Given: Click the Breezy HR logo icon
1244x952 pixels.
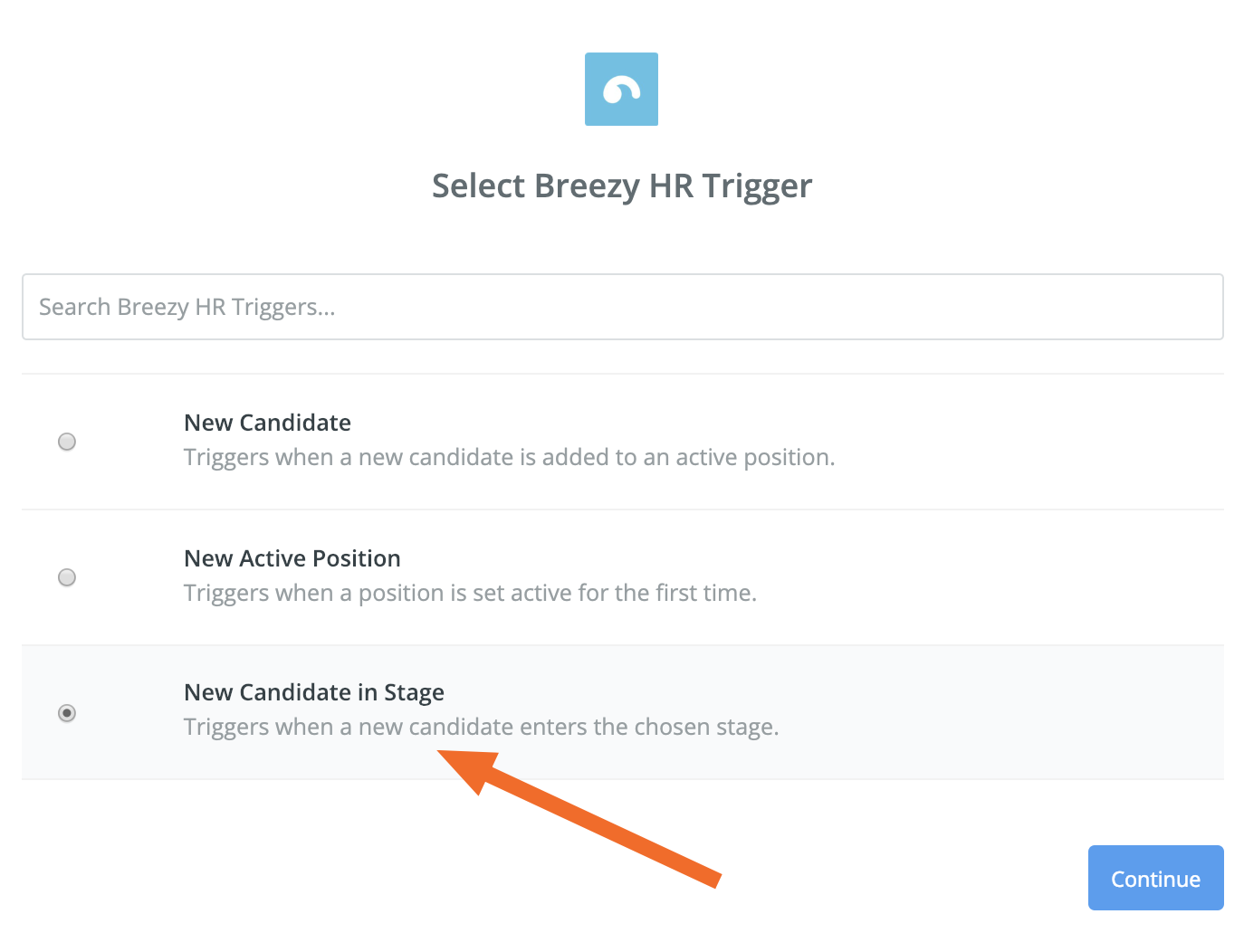Looking at the screenshot, I should pos(621,89).
